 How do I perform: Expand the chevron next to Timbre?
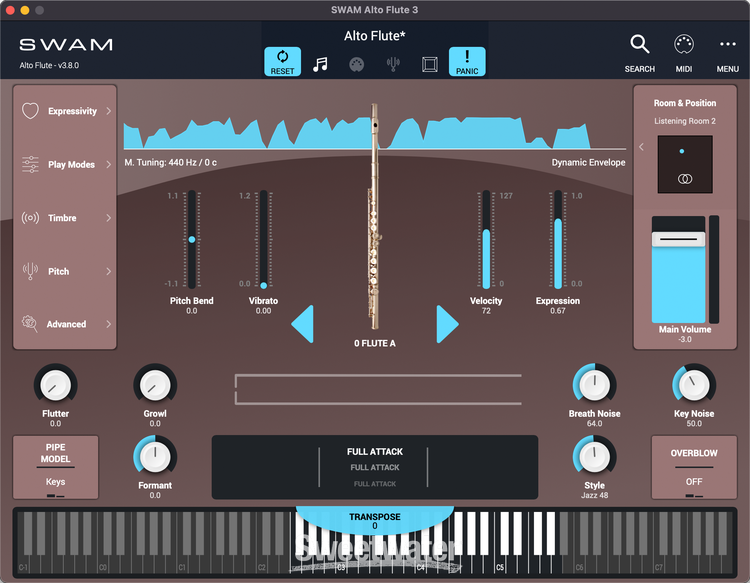point(109,218)
